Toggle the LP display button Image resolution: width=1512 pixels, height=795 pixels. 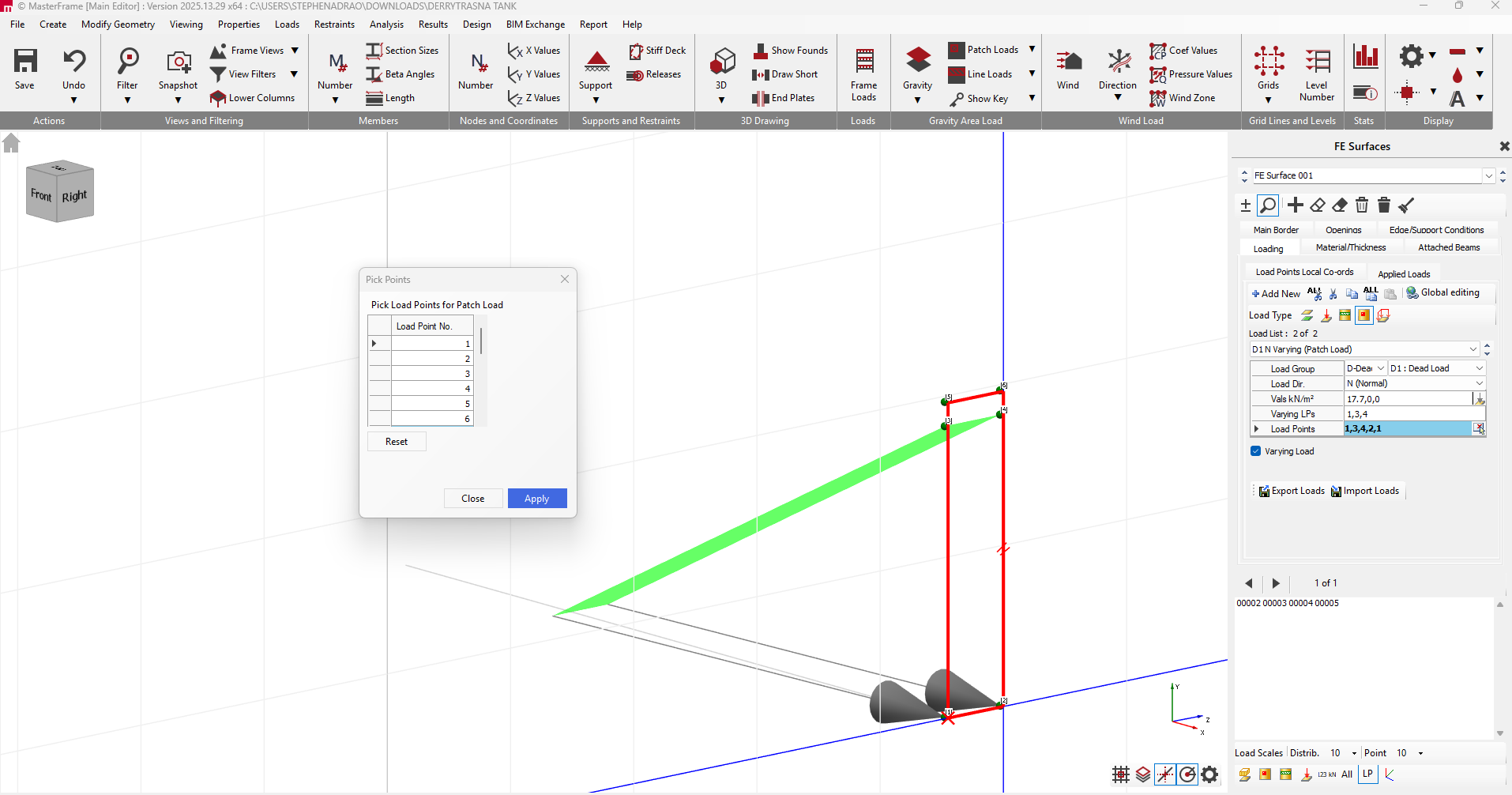click(x=1367, y=774)
